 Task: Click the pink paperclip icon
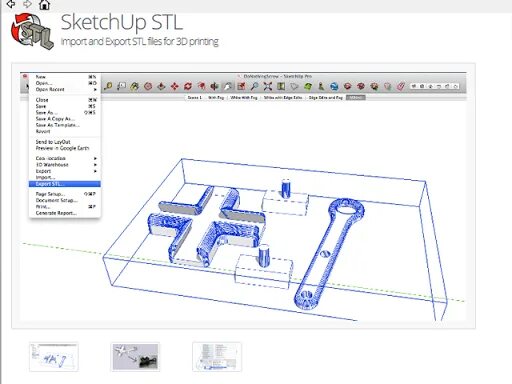click(x=401, y=86)
